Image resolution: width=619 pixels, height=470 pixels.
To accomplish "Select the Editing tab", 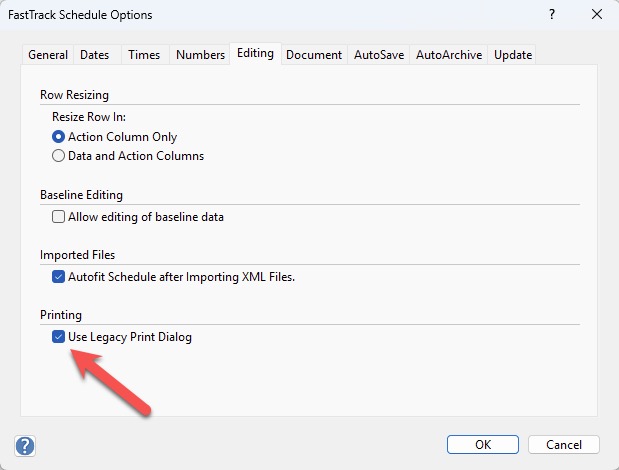I will coord(255,53).
